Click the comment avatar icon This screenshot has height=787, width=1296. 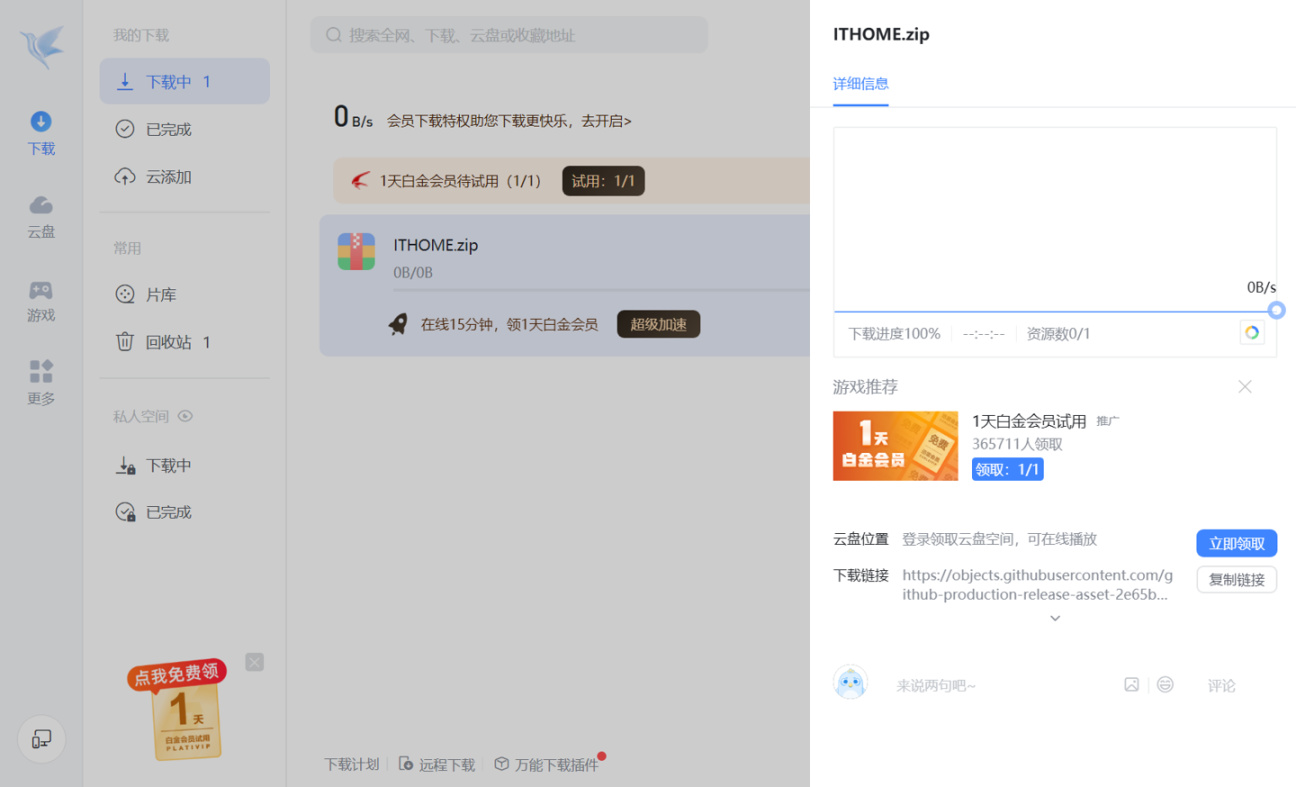coord(850,683)
